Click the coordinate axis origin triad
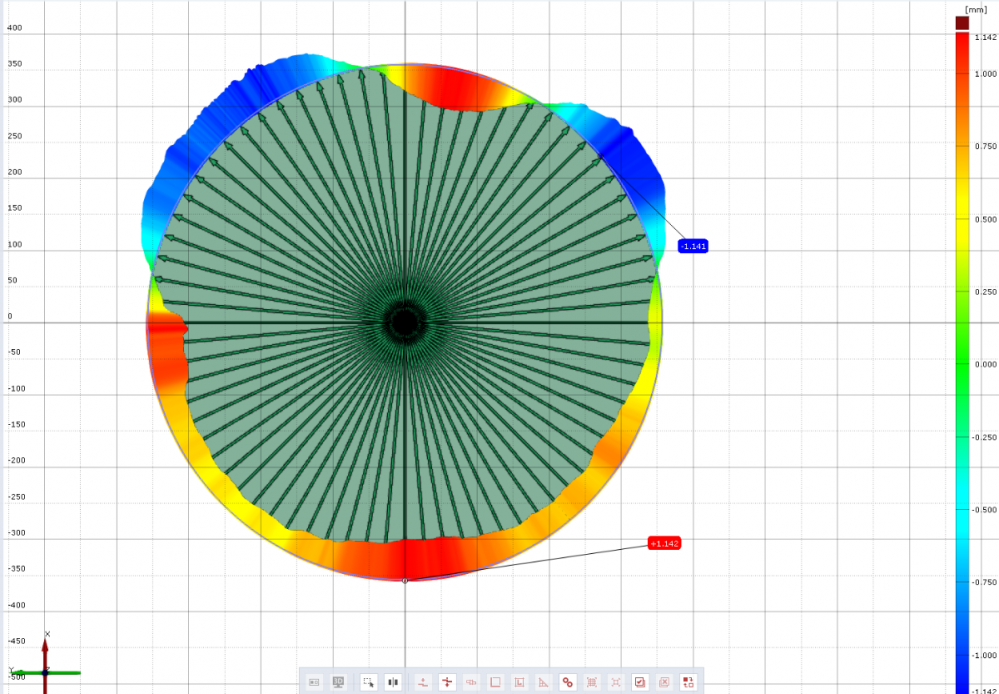This screenshot has height=694, width=999. [x=45, y=672]
